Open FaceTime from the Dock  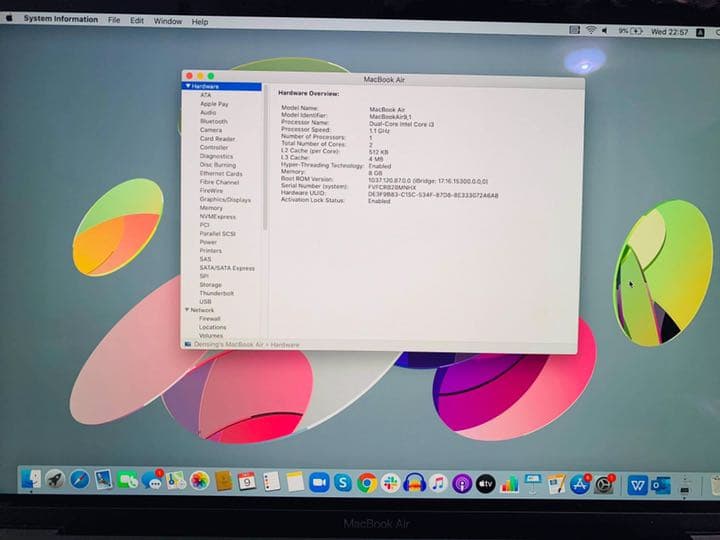(x=127, y=481)
